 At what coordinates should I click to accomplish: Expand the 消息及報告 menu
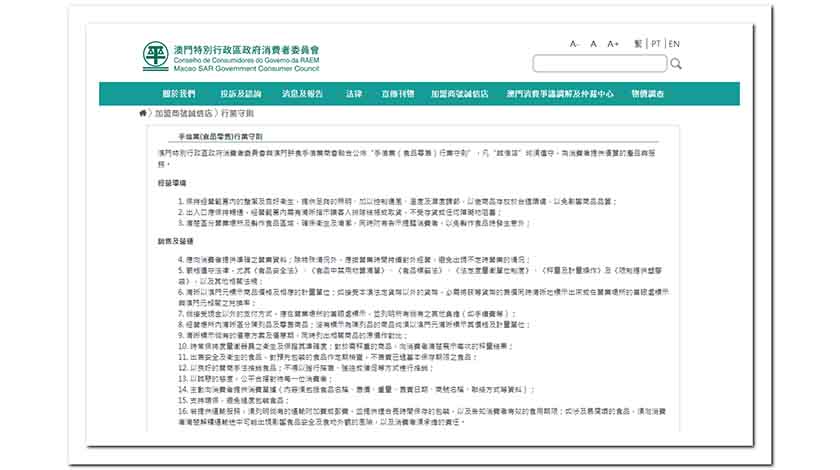(302, 94)
